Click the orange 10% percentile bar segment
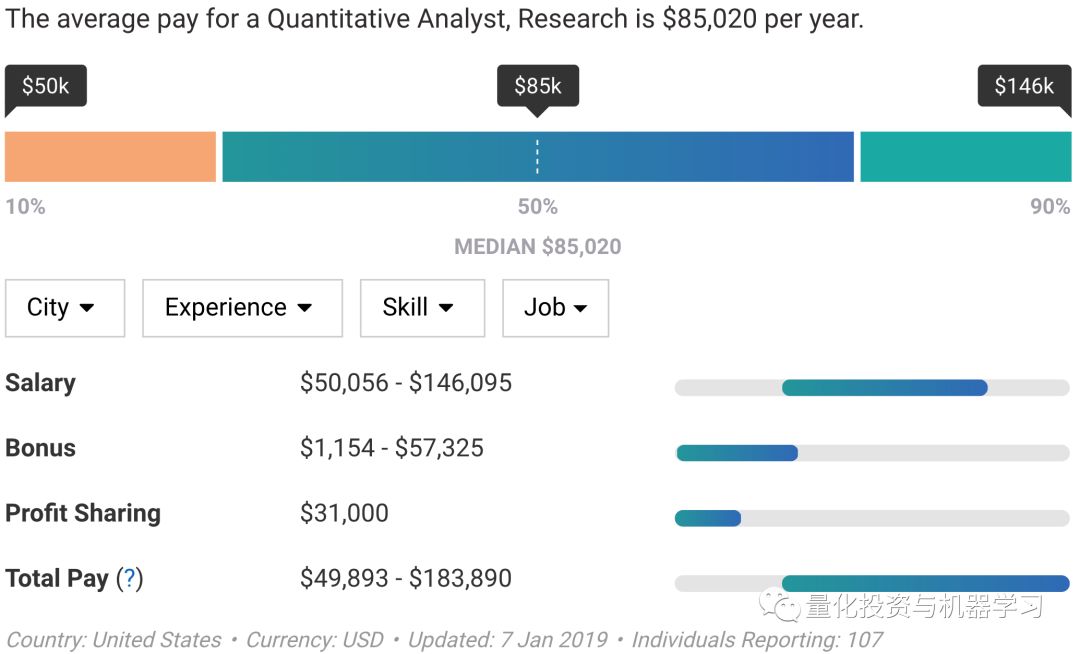The height and width of the screenshot is (654, 1080). click(110, 157)
